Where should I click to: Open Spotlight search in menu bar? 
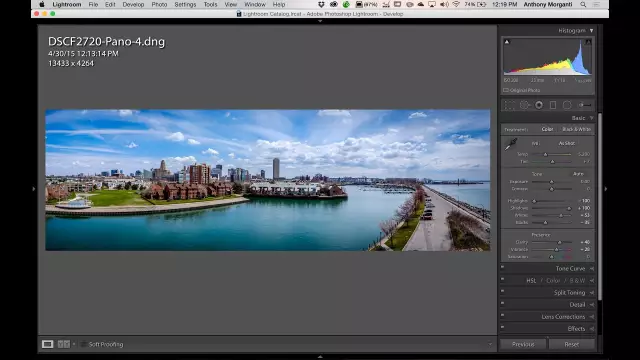pos(583,4)
